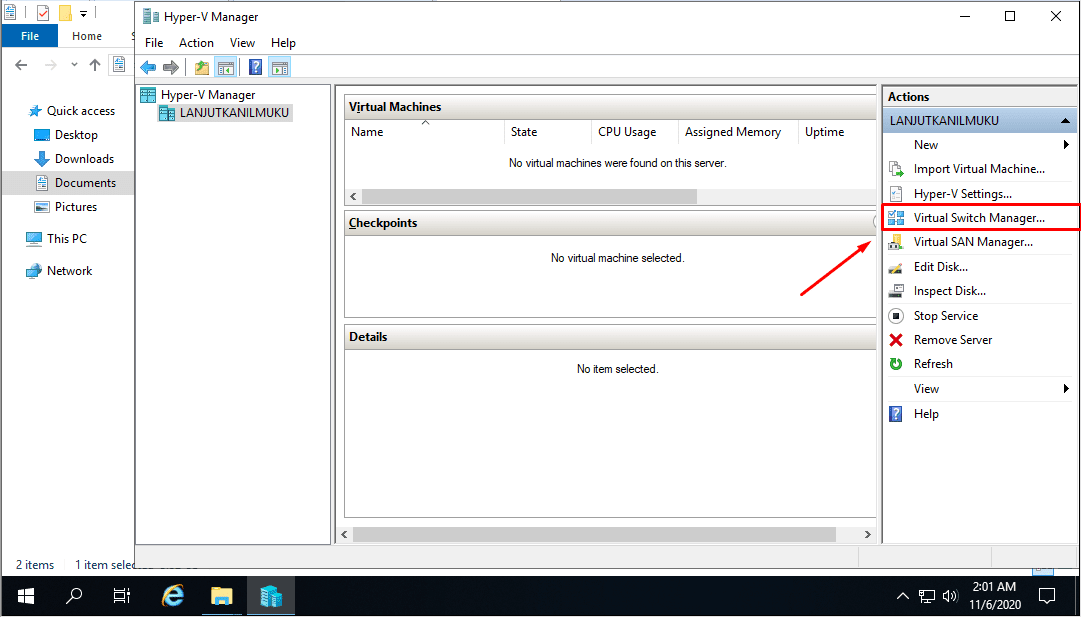Screen dimensions: 1081x617
Task: Expand the View submenu arrow in Actions
Action: point(1067,389)
